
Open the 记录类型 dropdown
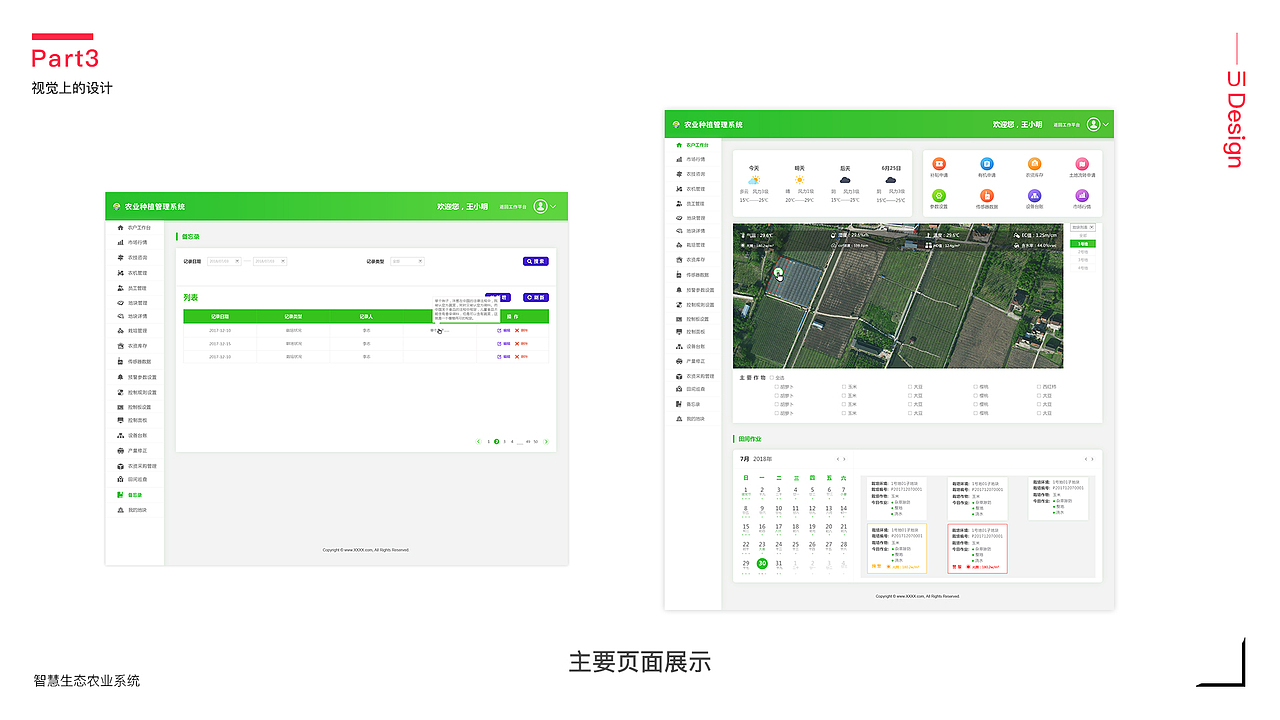coord(407,261)
